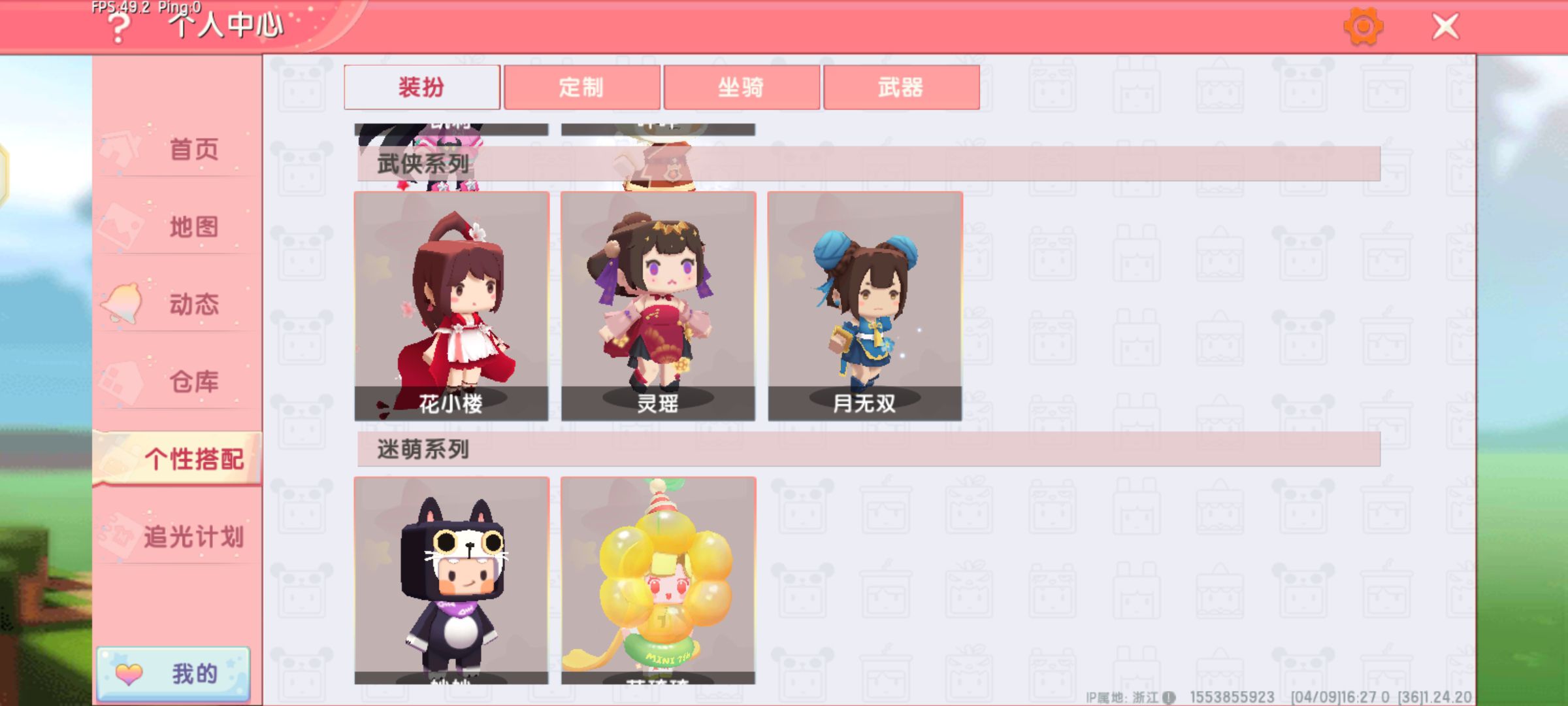The image size is (1568, 706).
Task: Close the 个人中心 panel with X
Action: click(x=1445, y=27)
